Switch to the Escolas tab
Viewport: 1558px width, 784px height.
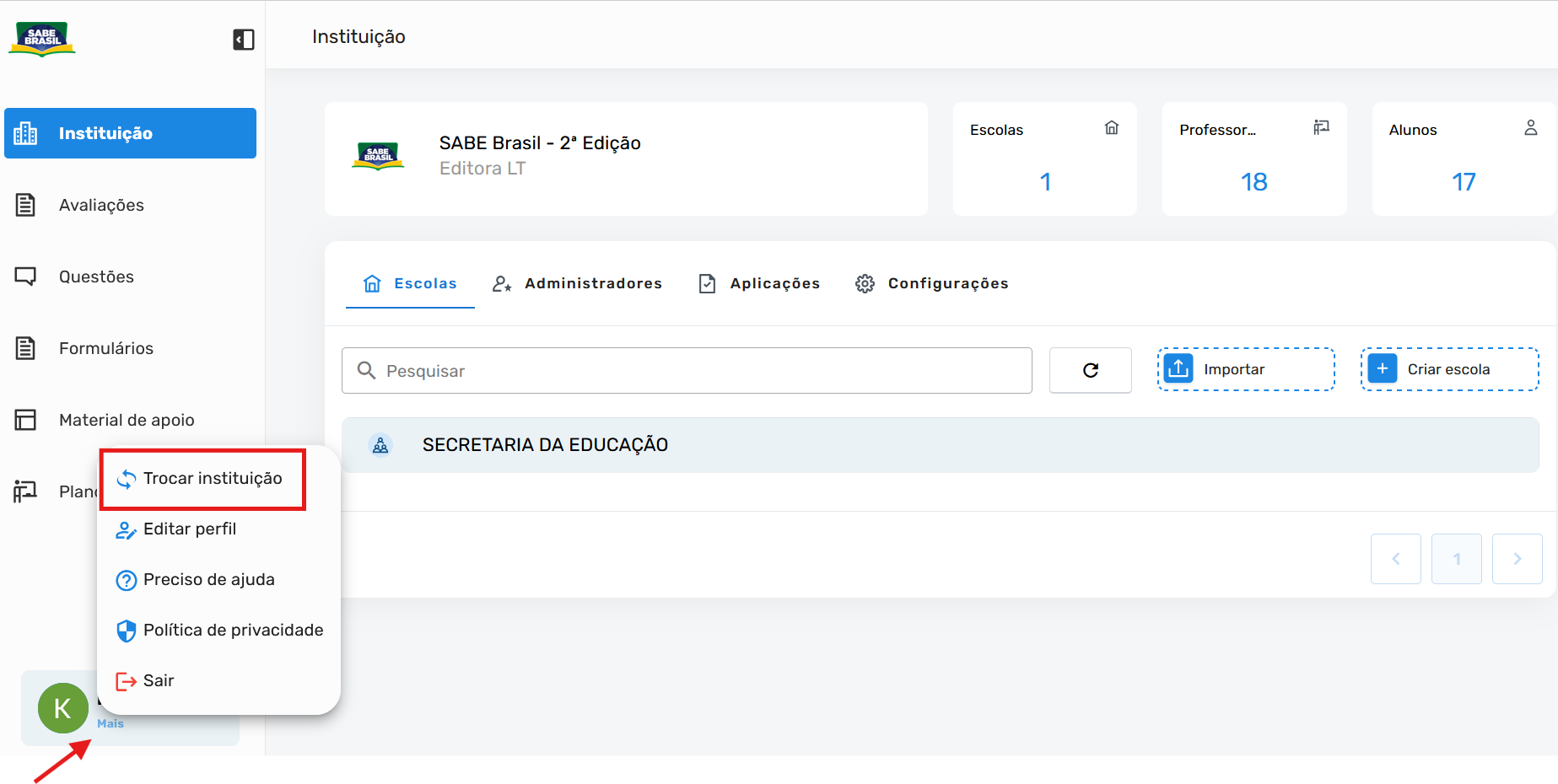click(x=410, y=284)
